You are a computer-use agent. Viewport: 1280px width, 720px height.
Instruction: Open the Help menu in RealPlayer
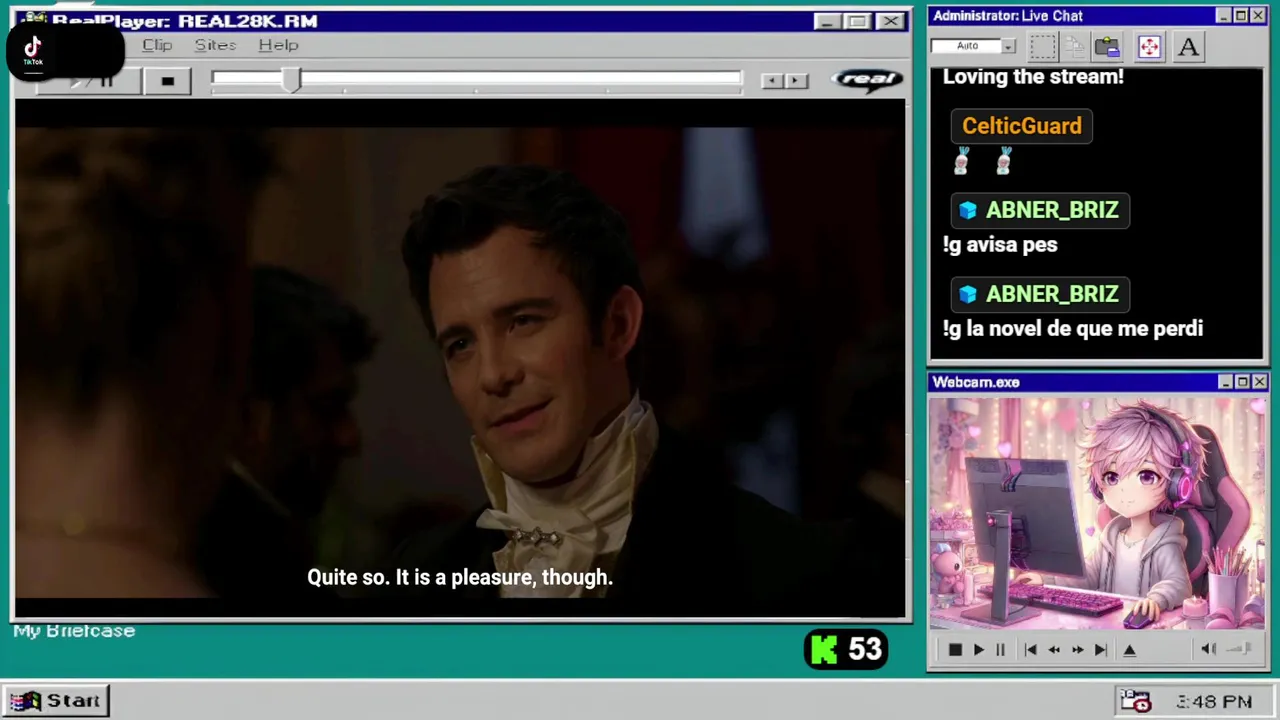pos(278,45)
